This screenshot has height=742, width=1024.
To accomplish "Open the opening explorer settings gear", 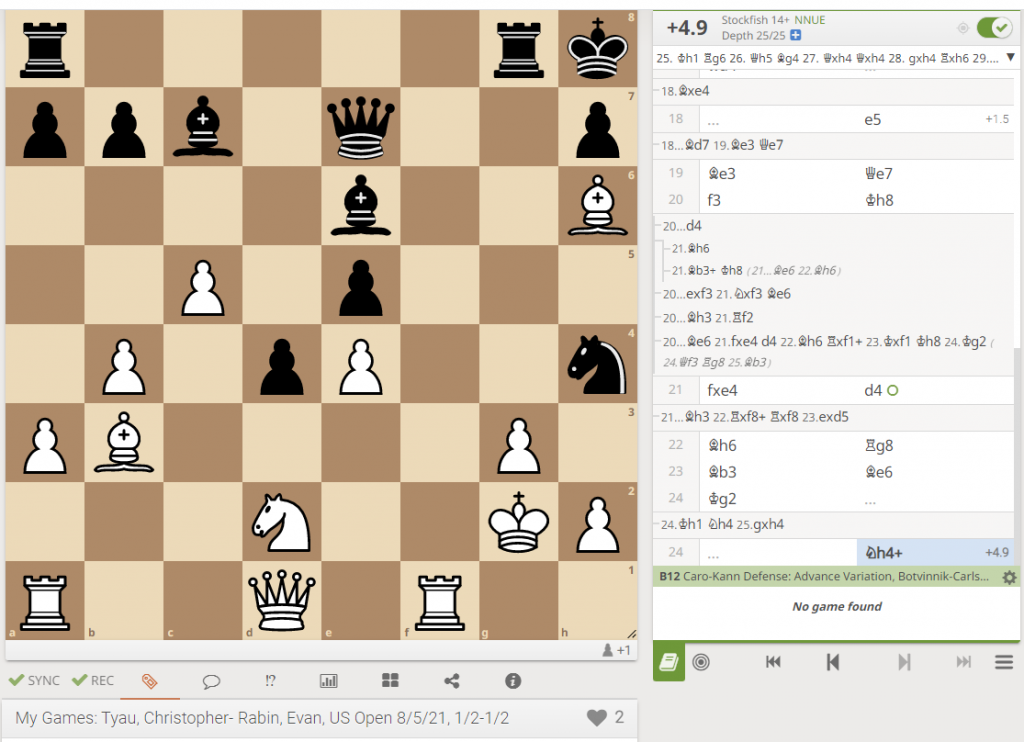I will [x=1009, y=578].
